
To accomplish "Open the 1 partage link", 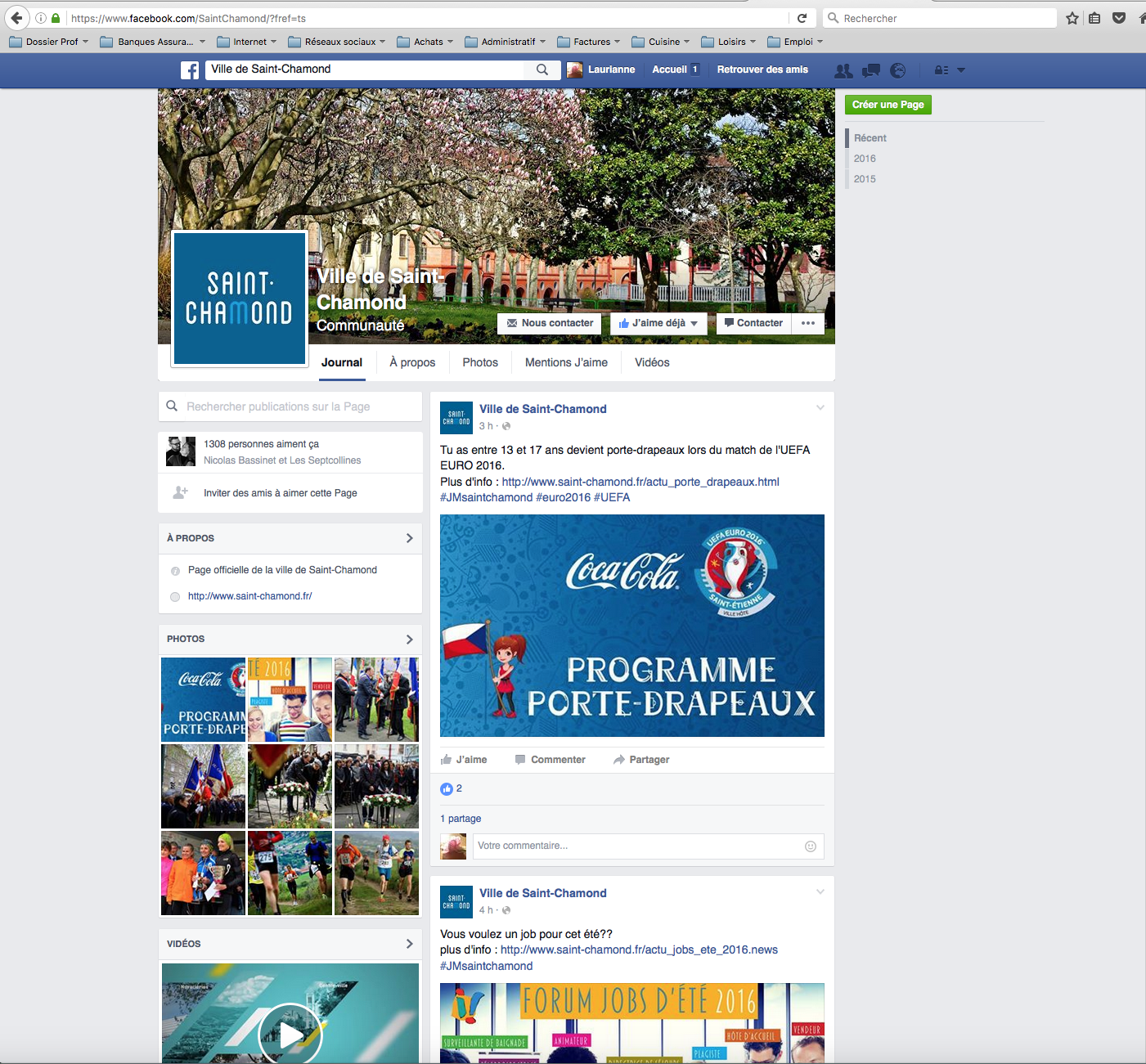I will tap(461, 819).
